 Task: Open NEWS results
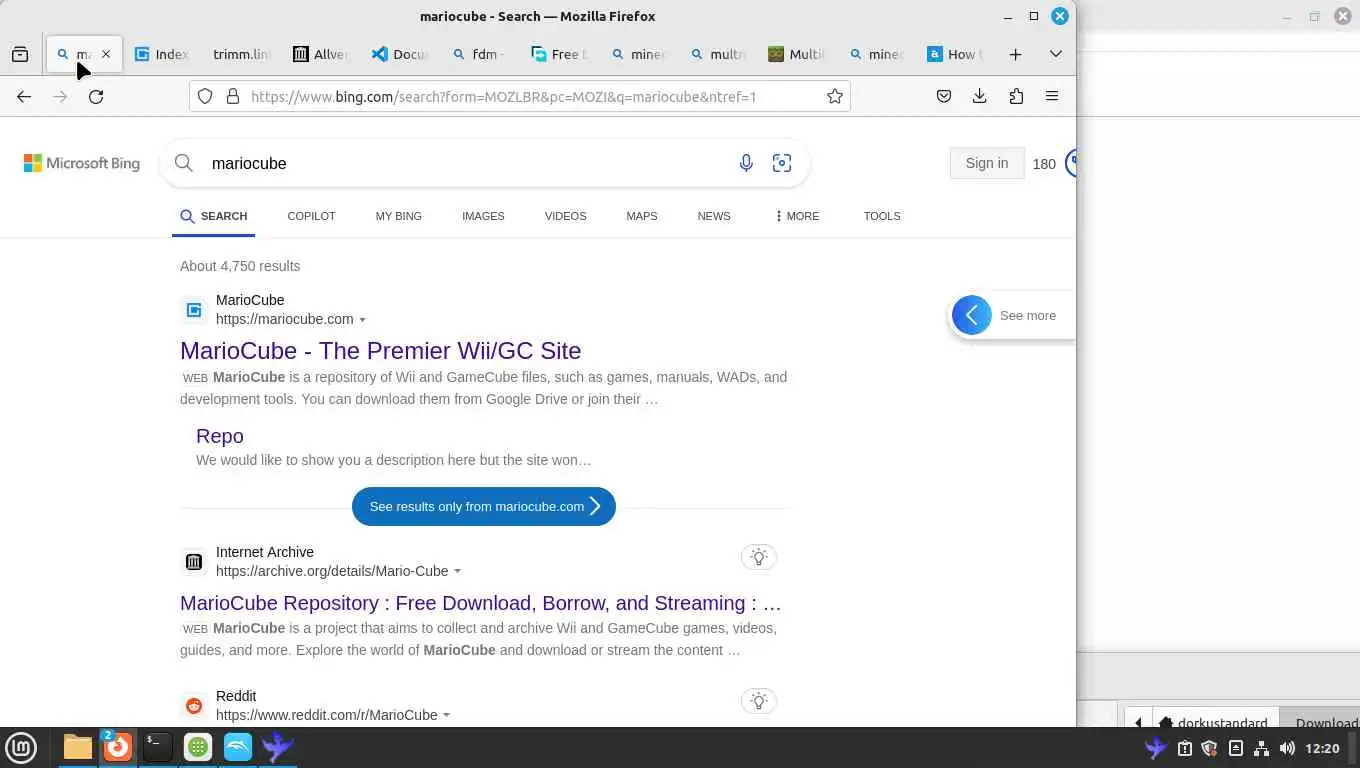point(714,216)
